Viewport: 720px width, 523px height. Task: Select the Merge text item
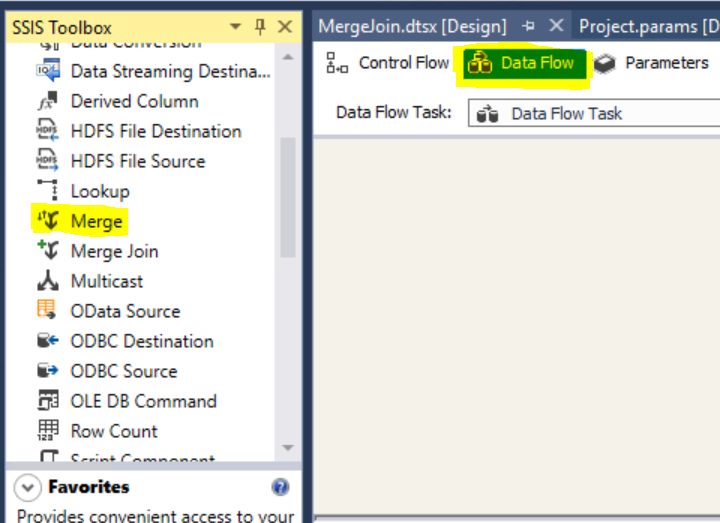97,221
